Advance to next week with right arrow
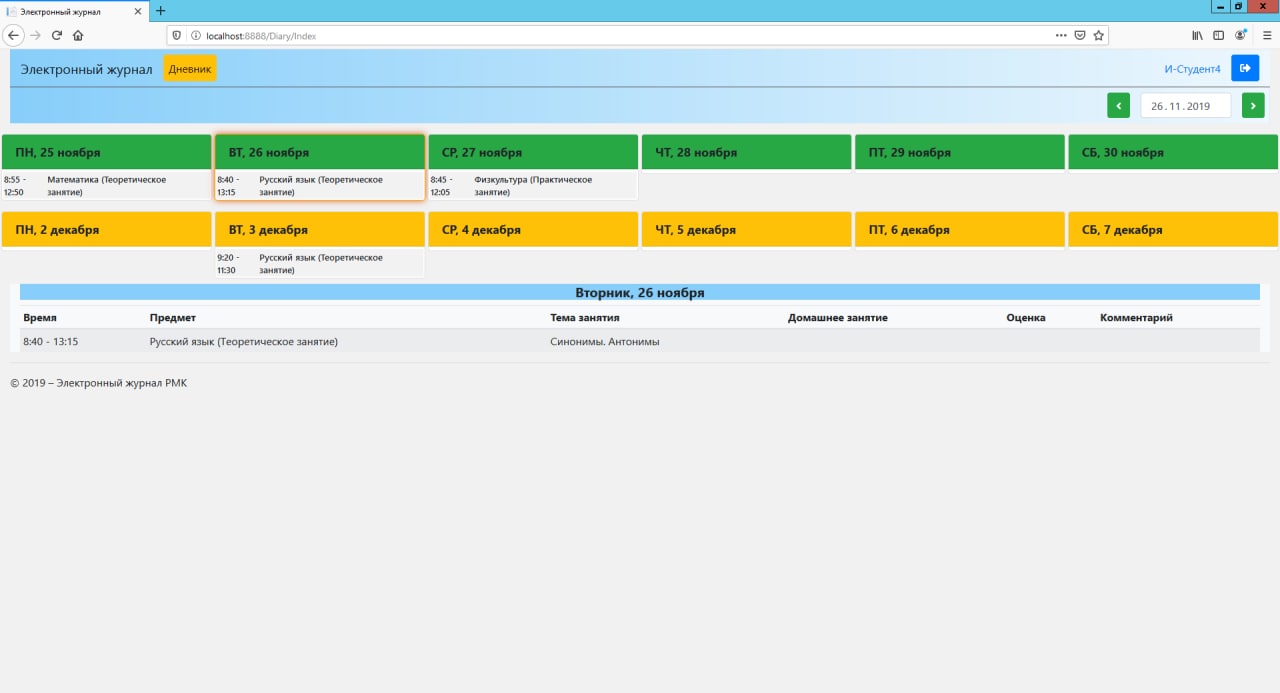Screen dimensions: 1280x693 1253,105
